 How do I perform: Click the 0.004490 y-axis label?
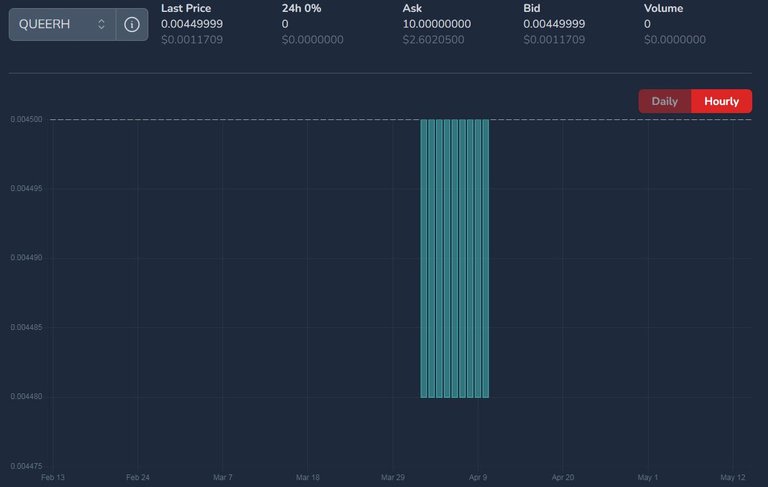point(26,258)
